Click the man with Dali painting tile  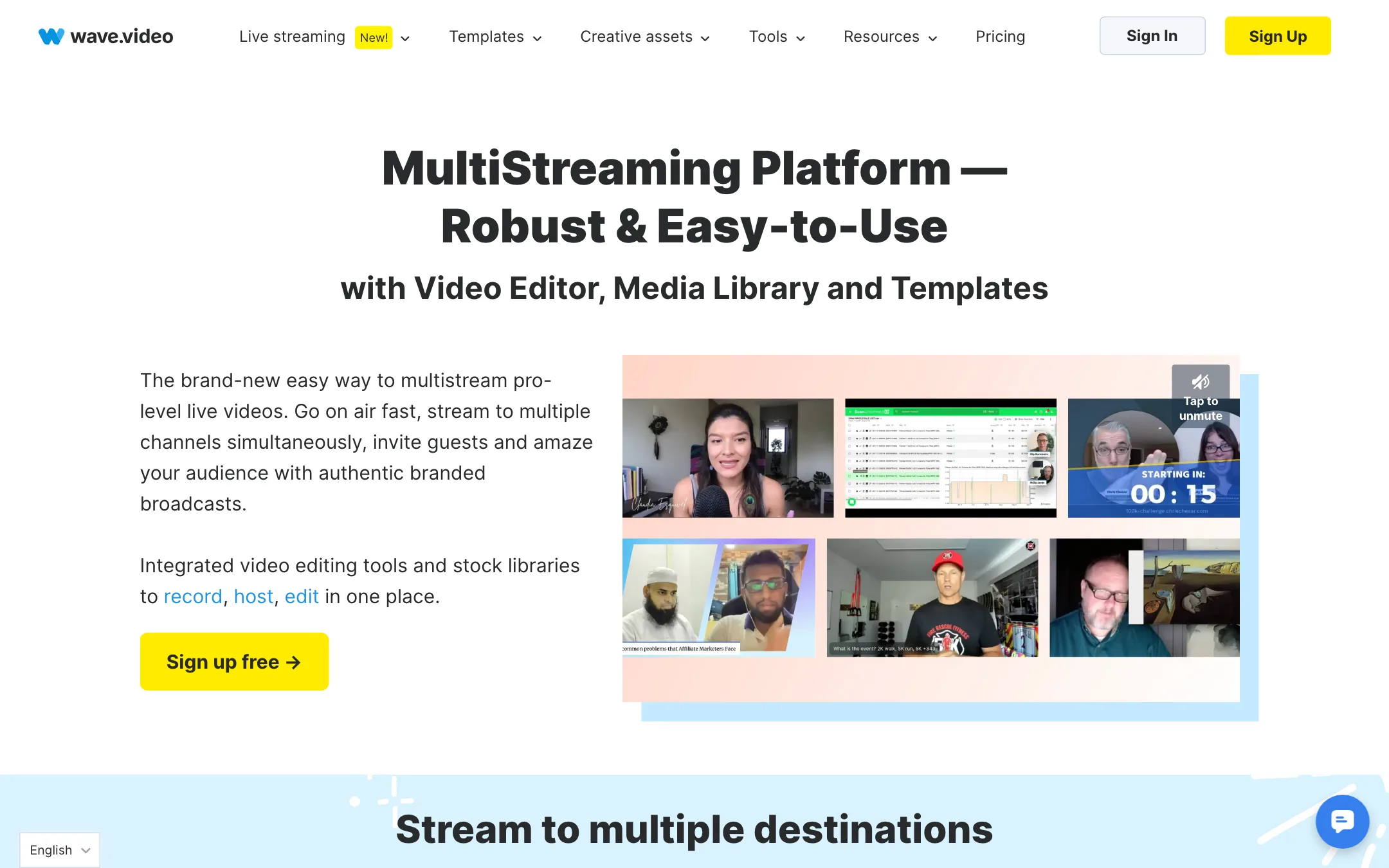pyautogui.click(x=1145, y=597)
